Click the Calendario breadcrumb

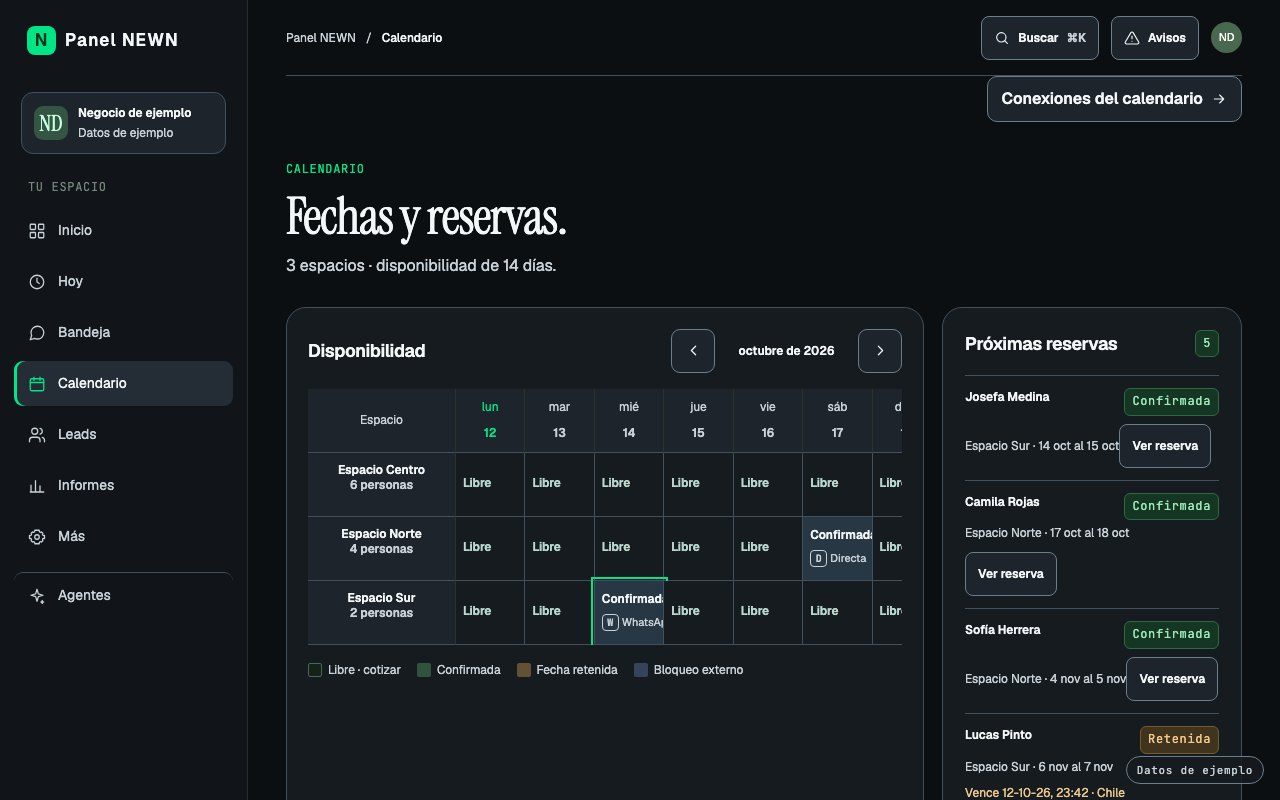[x=412, y=38]
